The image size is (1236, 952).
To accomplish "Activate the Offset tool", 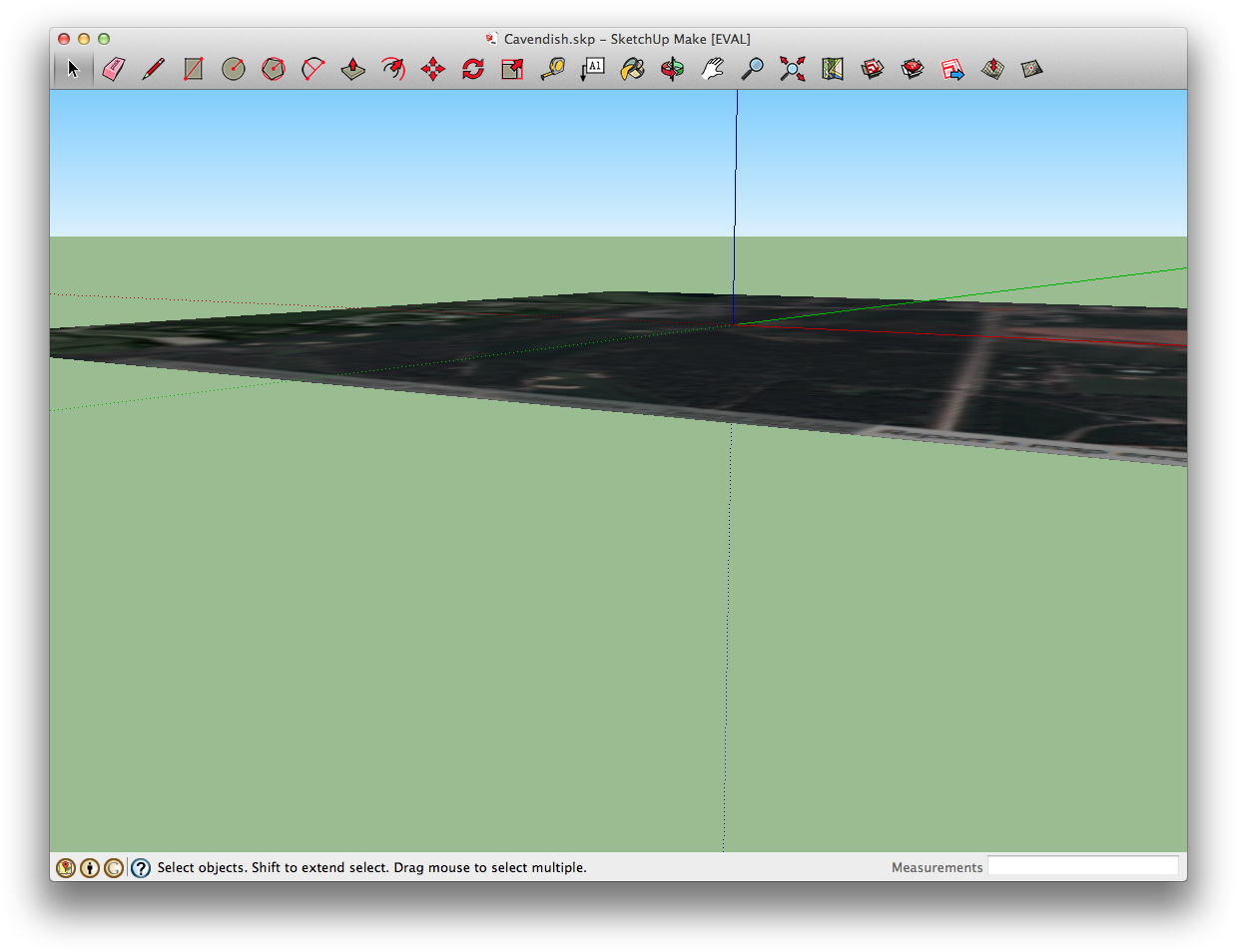I will (393, 69).
